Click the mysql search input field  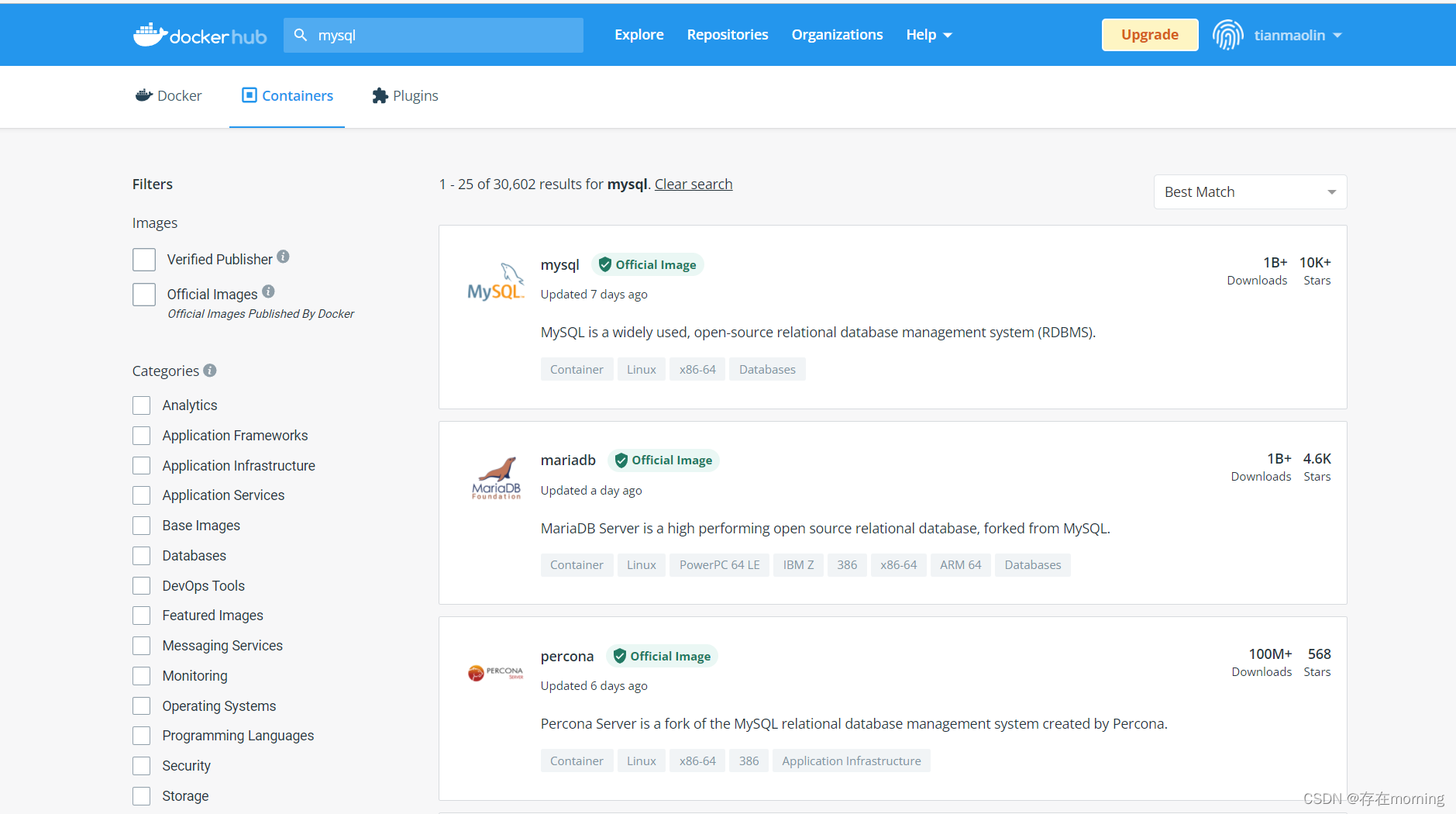click(433, 35)
